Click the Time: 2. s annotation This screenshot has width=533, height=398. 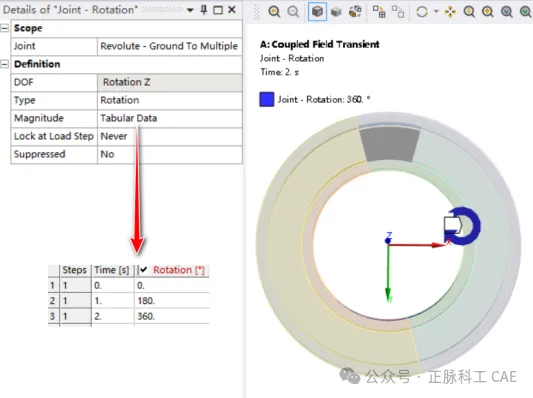coord(279,72)
